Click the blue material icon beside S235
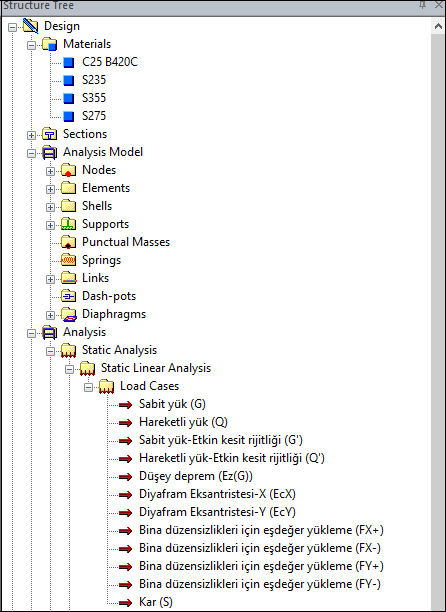The width and height of the screenshot is (446, 612). (x=69, y=80)
